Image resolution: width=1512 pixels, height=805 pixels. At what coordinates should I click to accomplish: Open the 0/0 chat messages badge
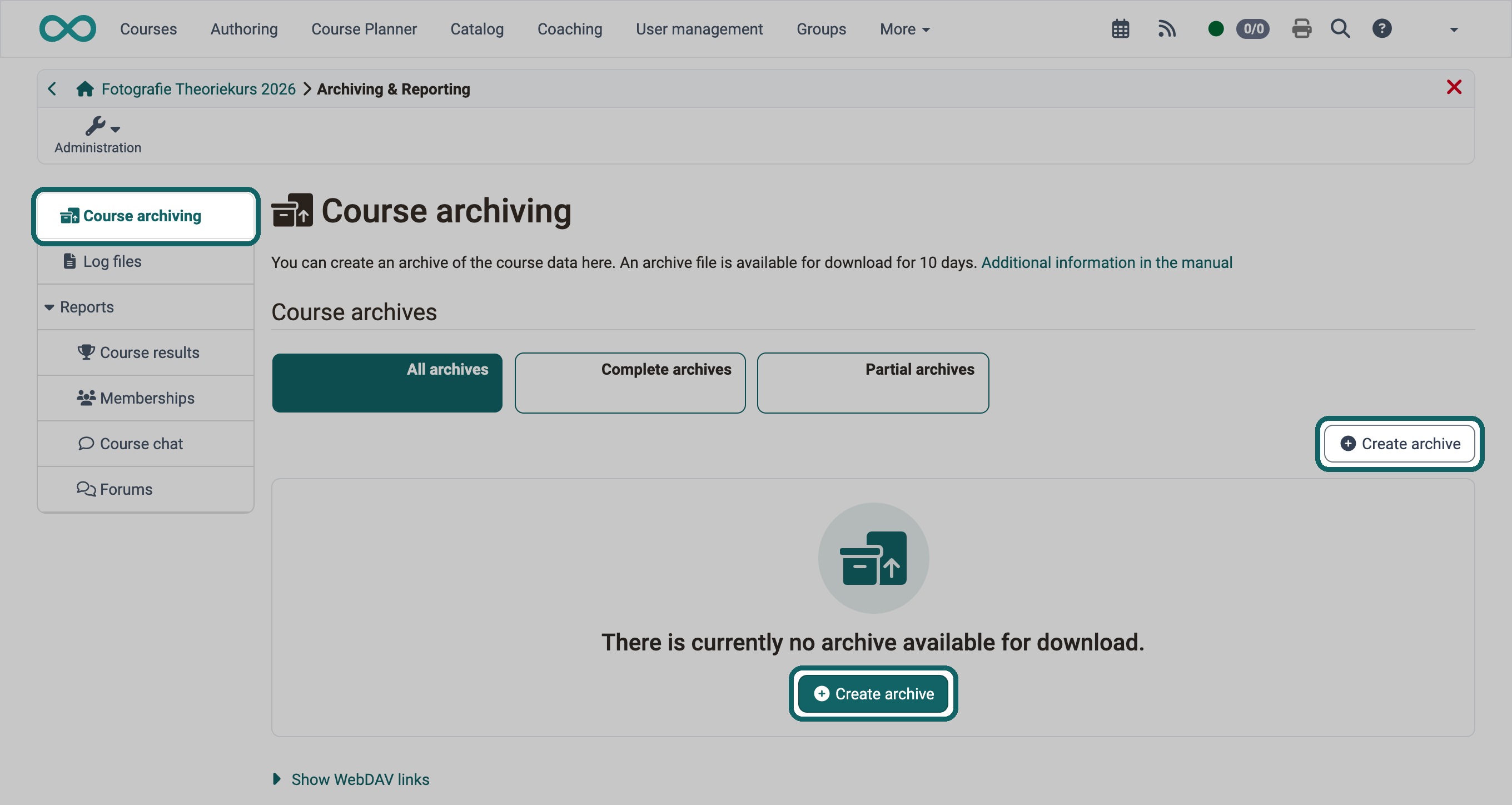(x=1252, y=29)
